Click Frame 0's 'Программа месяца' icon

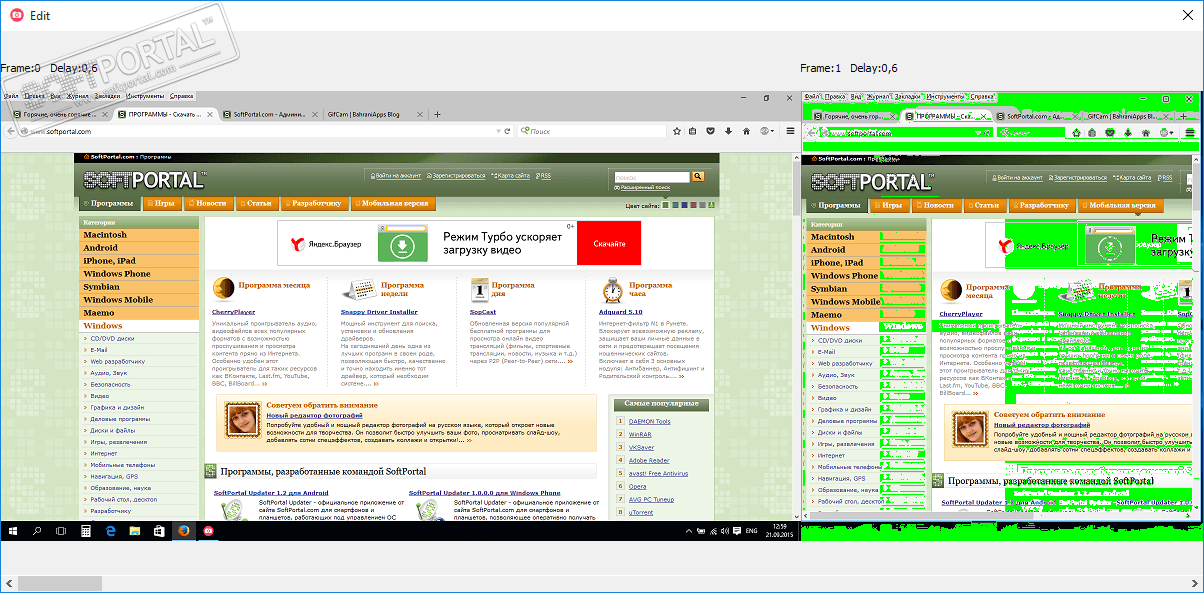point(222,290)
